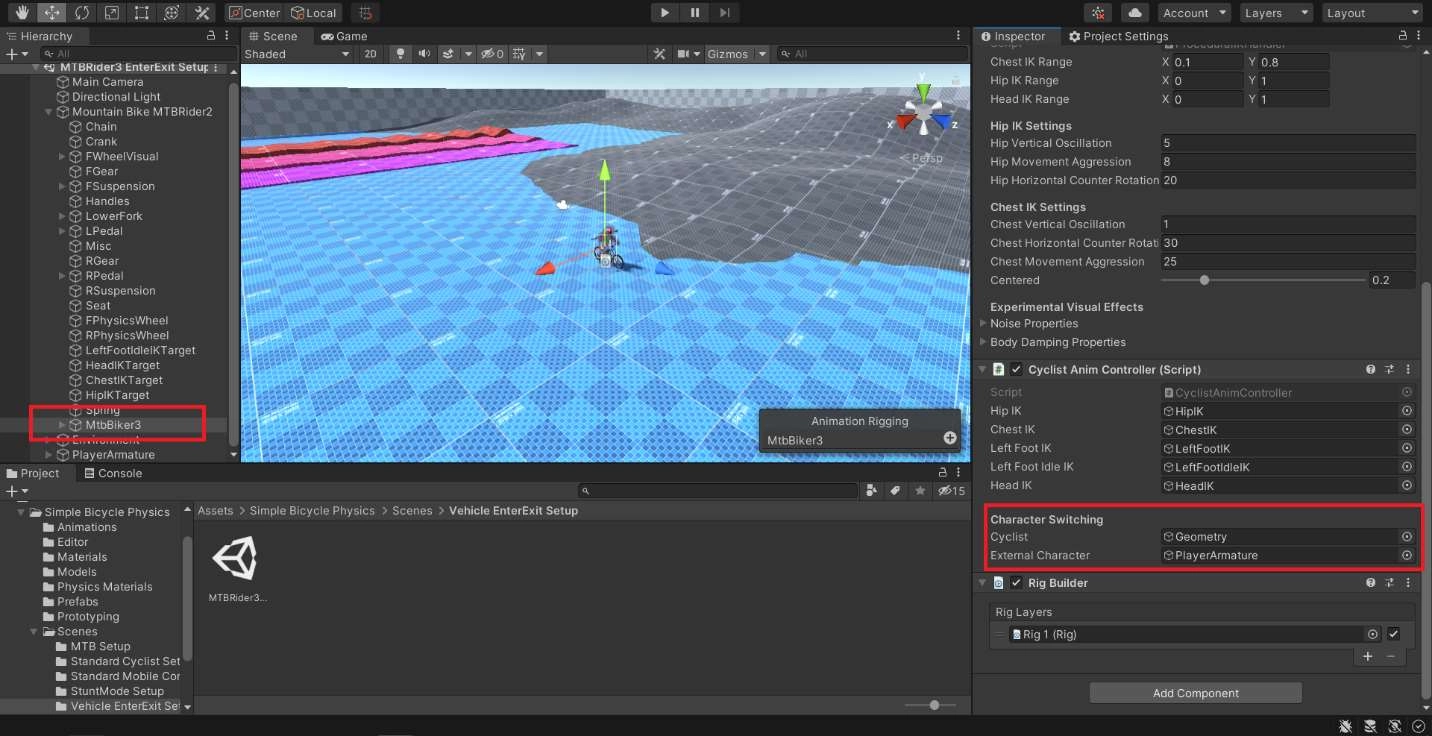This screenshot has width=1432, height=736.
Task: Select the Hand tool in toolbar
Action: click(x=22, y=13)
